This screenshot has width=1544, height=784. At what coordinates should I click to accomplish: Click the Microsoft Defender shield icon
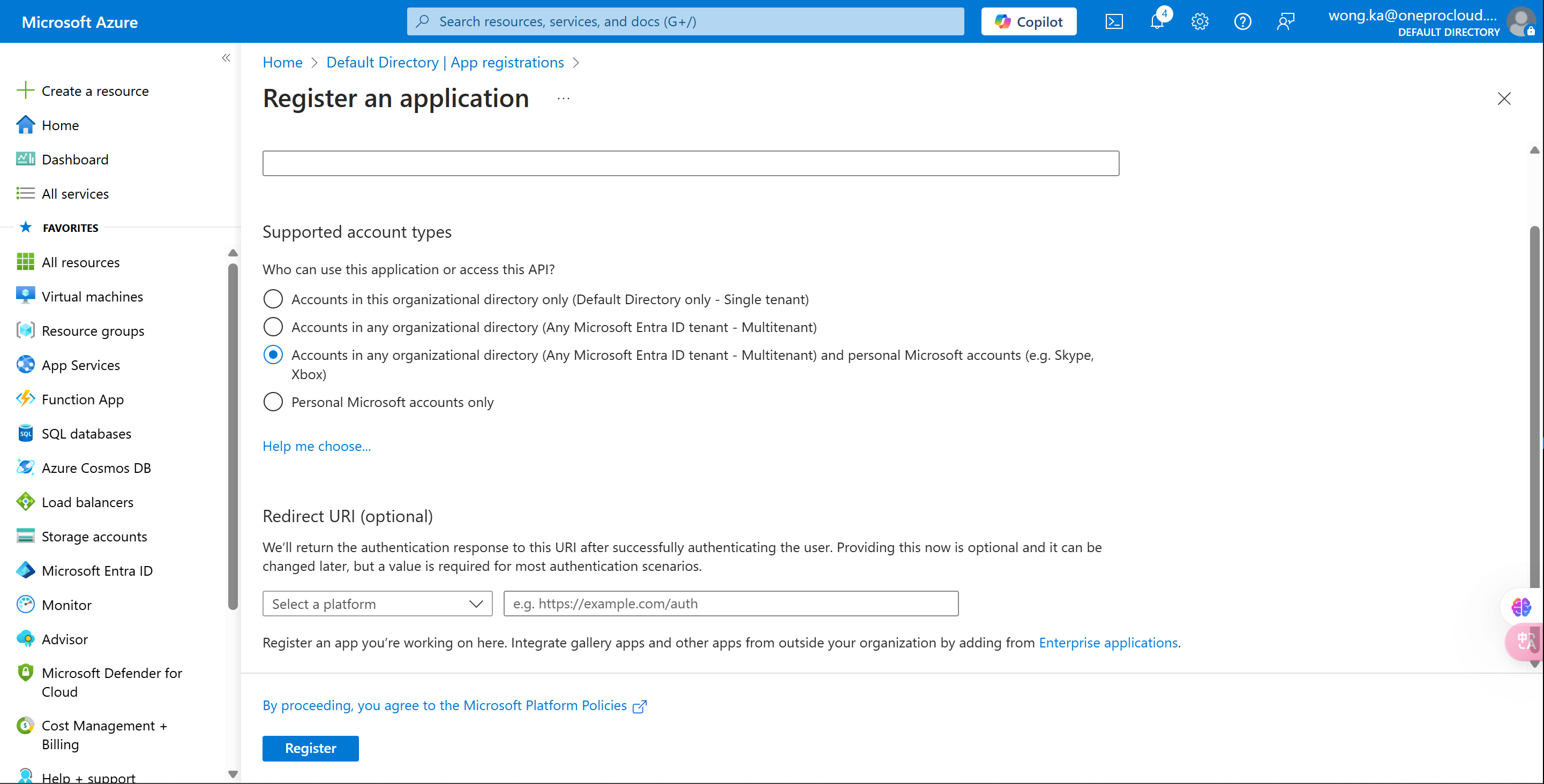(25, 673)
